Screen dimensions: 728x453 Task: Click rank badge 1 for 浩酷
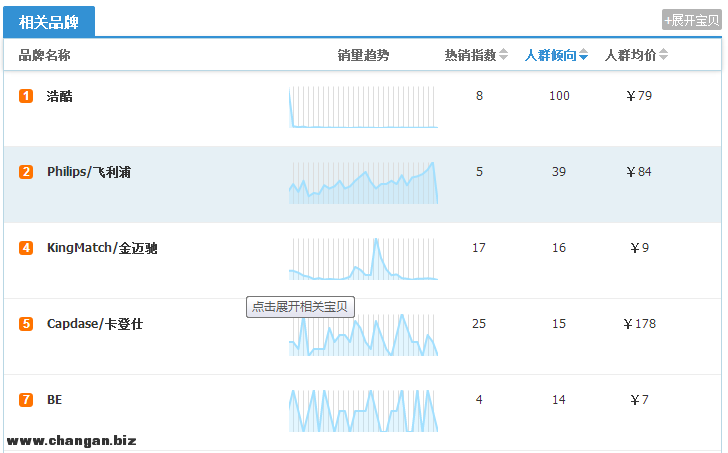26,96
